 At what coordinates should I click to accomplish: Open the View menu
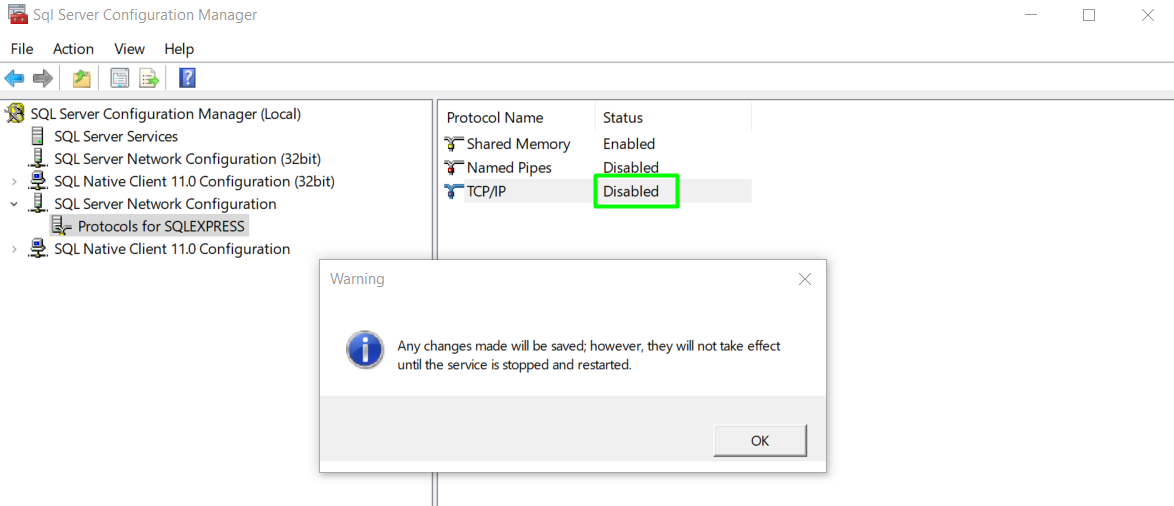point(129,49)
